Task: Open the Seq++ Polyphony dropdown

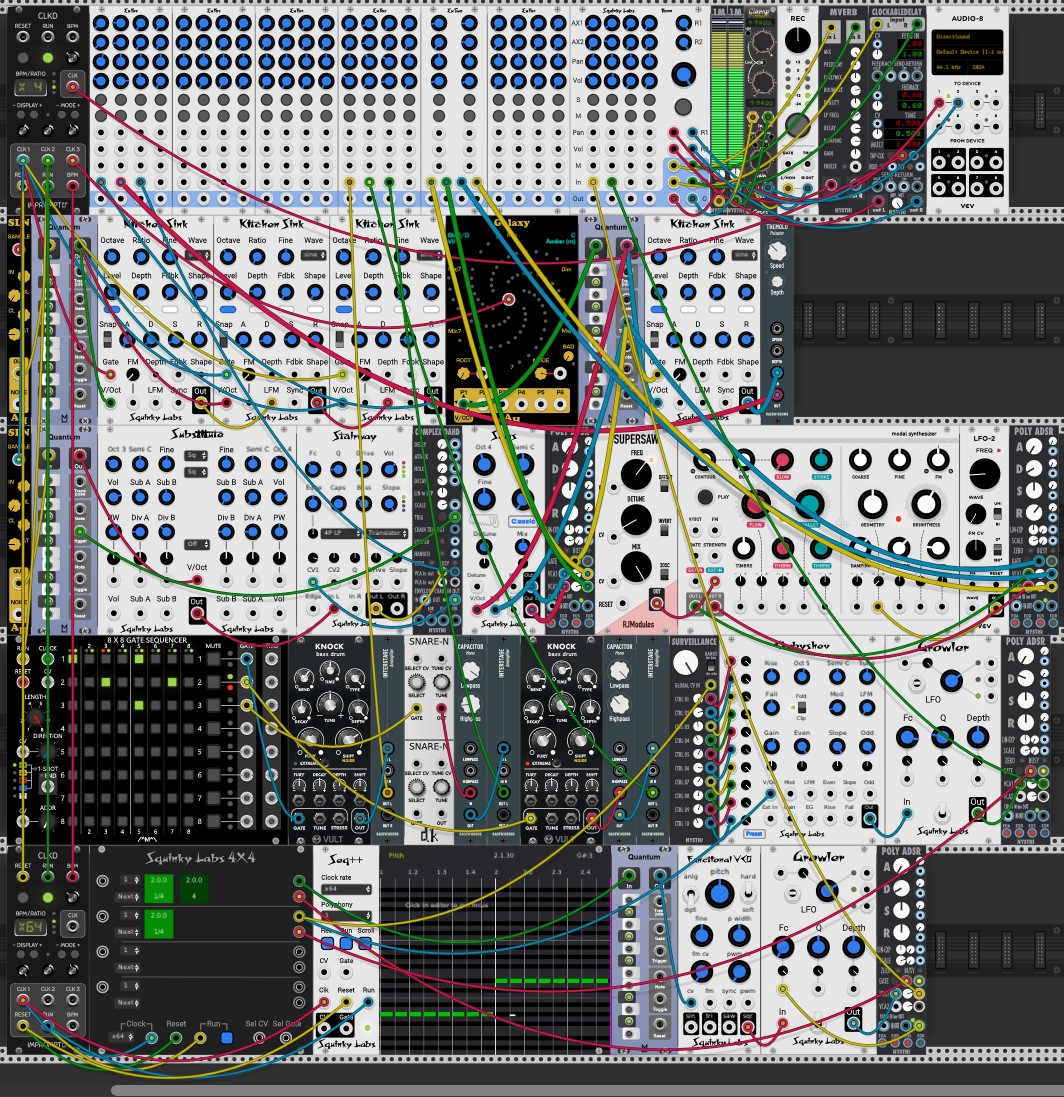Action: [x=346, y=915]
